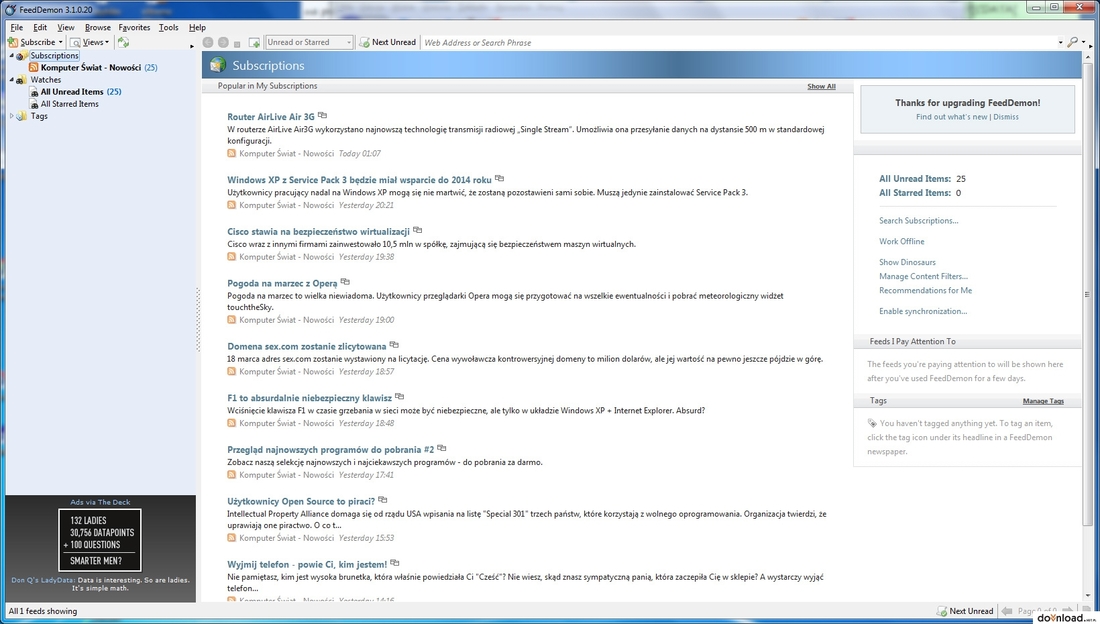Screen dimensions: 1100x624
Task: Click the Show Dinosaurs link
Action: pyautogui.click(x=907, y=263)
